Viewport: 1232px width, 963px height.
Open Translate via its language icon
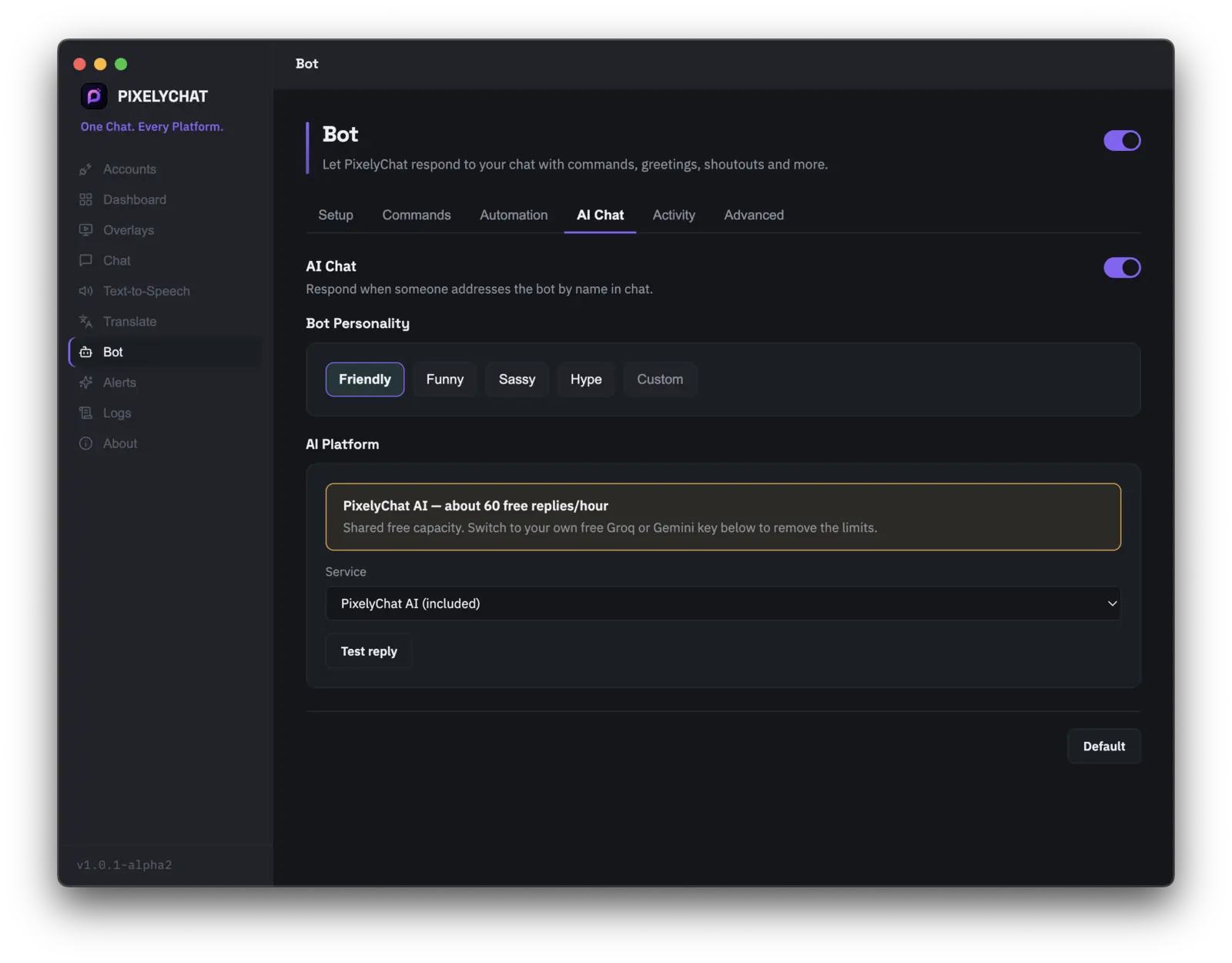click(x=85, y=322)
